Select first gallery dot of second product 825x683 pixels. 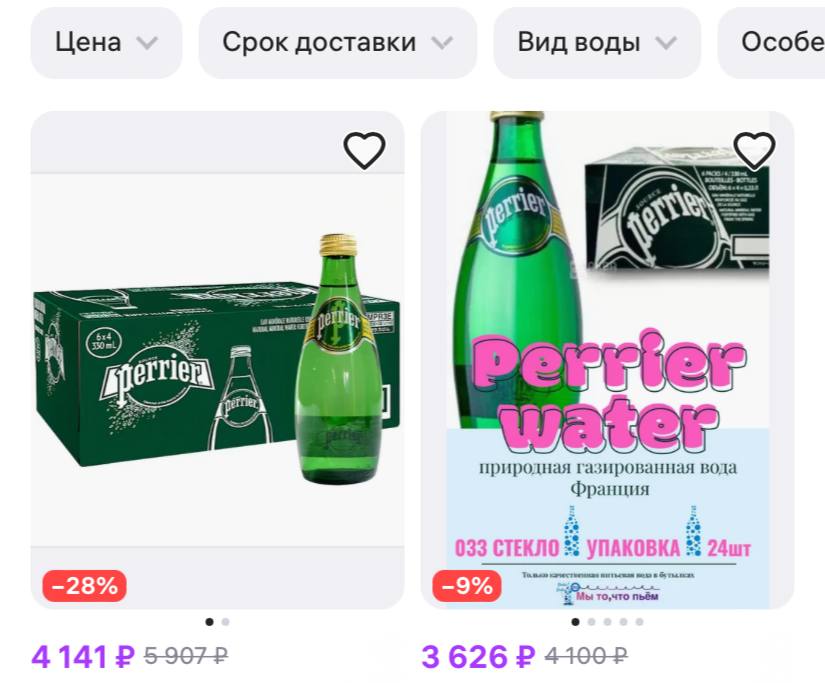[x=575, y=622]
